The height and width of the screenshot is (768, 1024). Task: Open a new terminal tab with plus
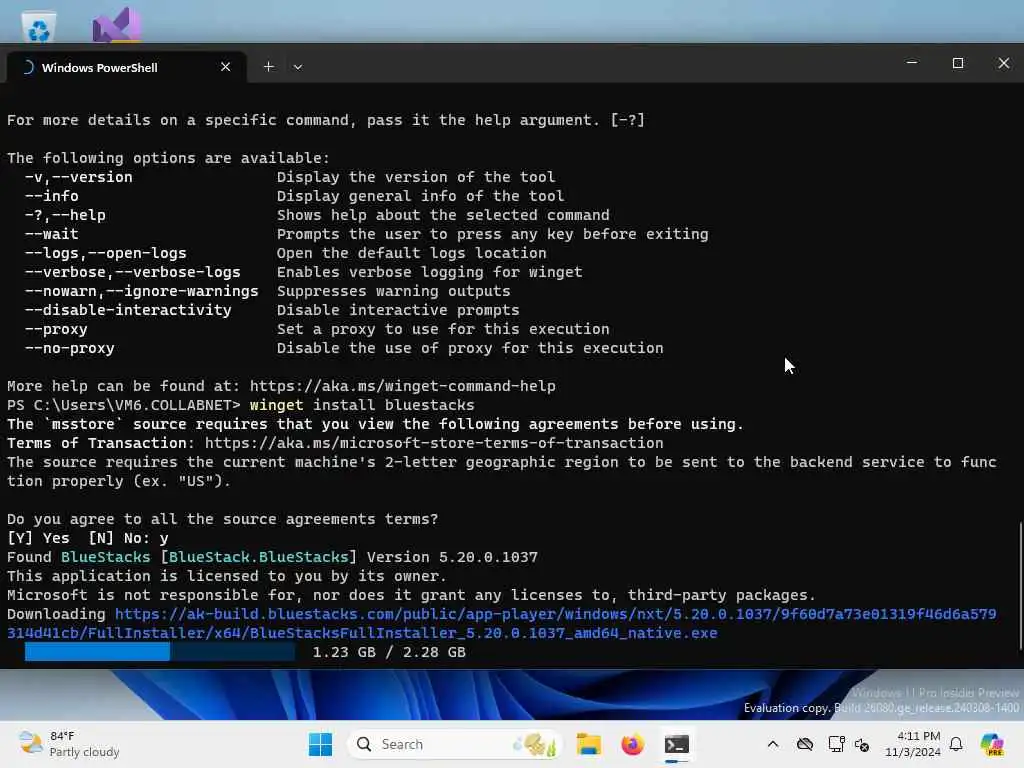[x=268, y=67]
